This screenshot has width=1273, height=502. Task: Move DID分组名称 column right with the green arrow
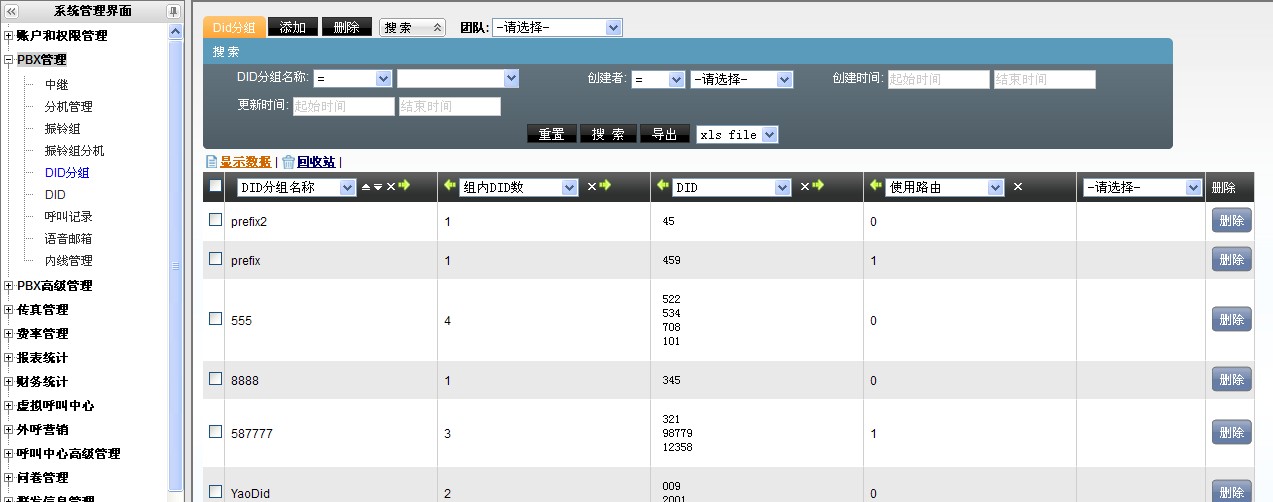[x=404, y=186]
